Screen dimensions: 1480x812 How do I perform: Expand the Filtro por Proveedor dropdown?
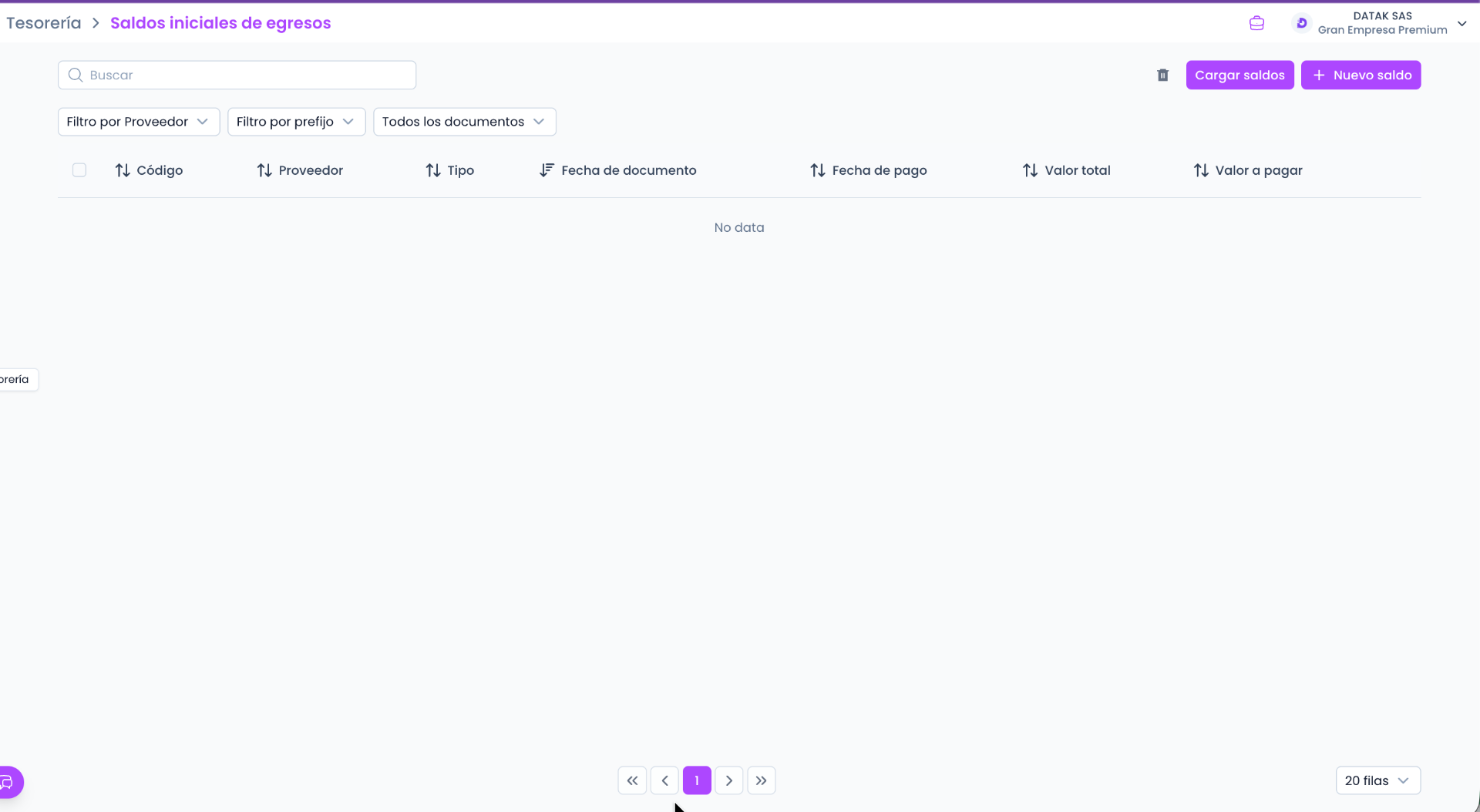139,122
